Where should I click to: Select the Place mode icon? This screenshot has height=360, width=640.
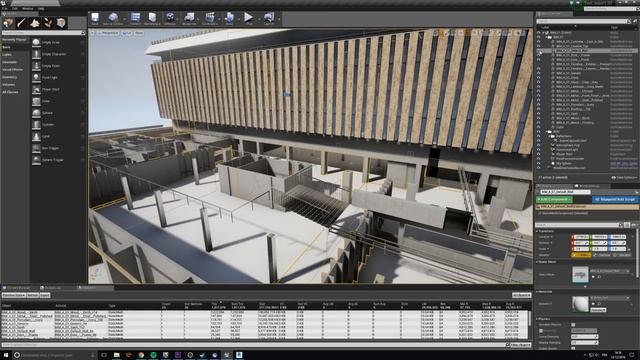[x=8, y=23]
